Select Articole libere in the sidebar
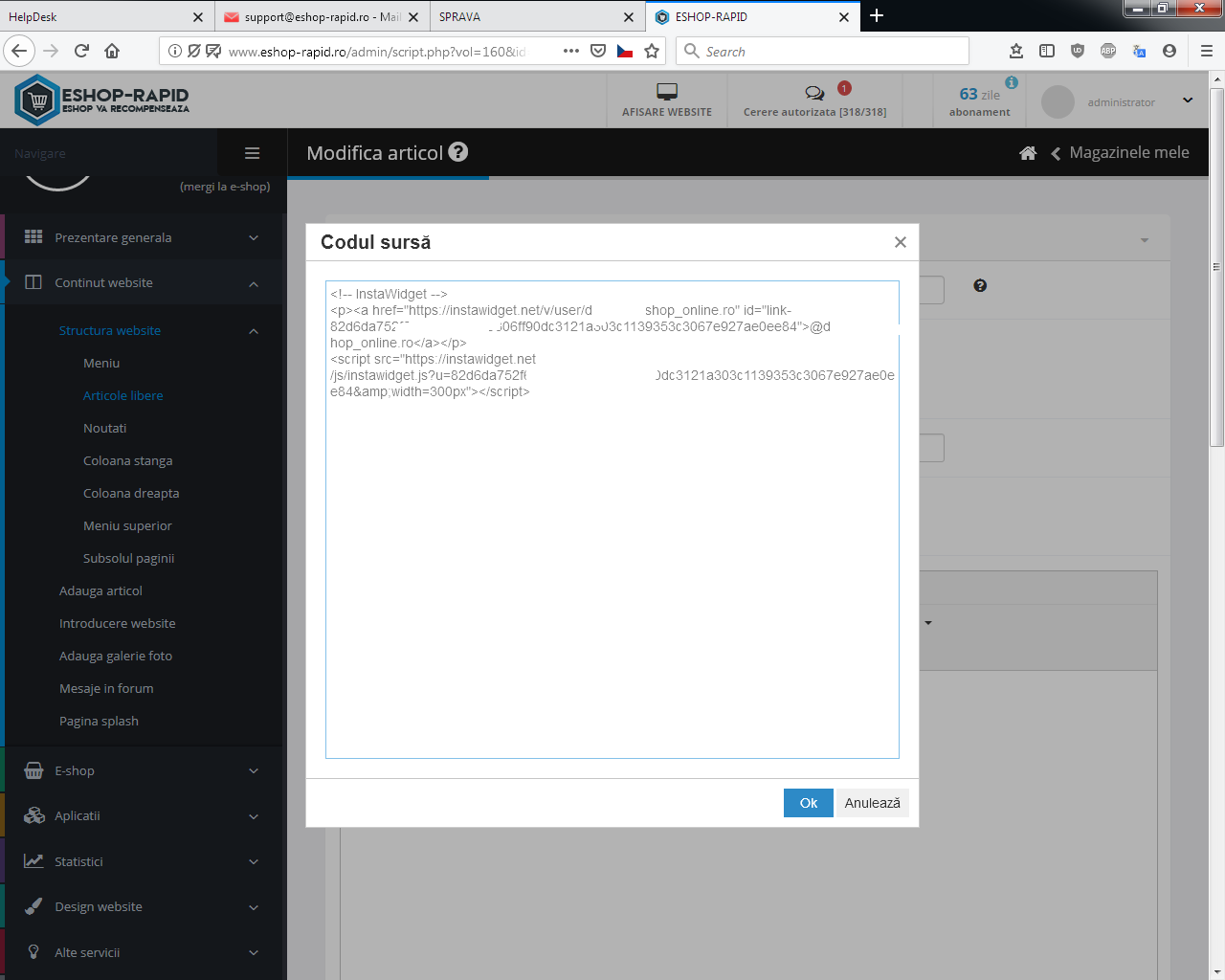The width and height of the screenshot is (1225, 980). click(x=122, y=395)
